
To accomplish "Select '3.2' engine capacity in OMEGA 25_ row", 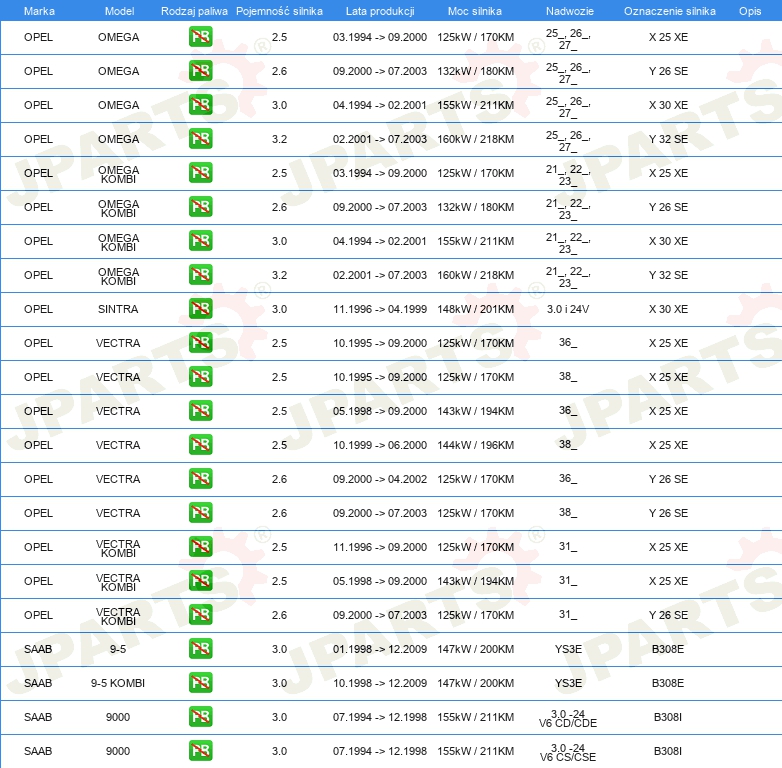I will tap(279, 139).
